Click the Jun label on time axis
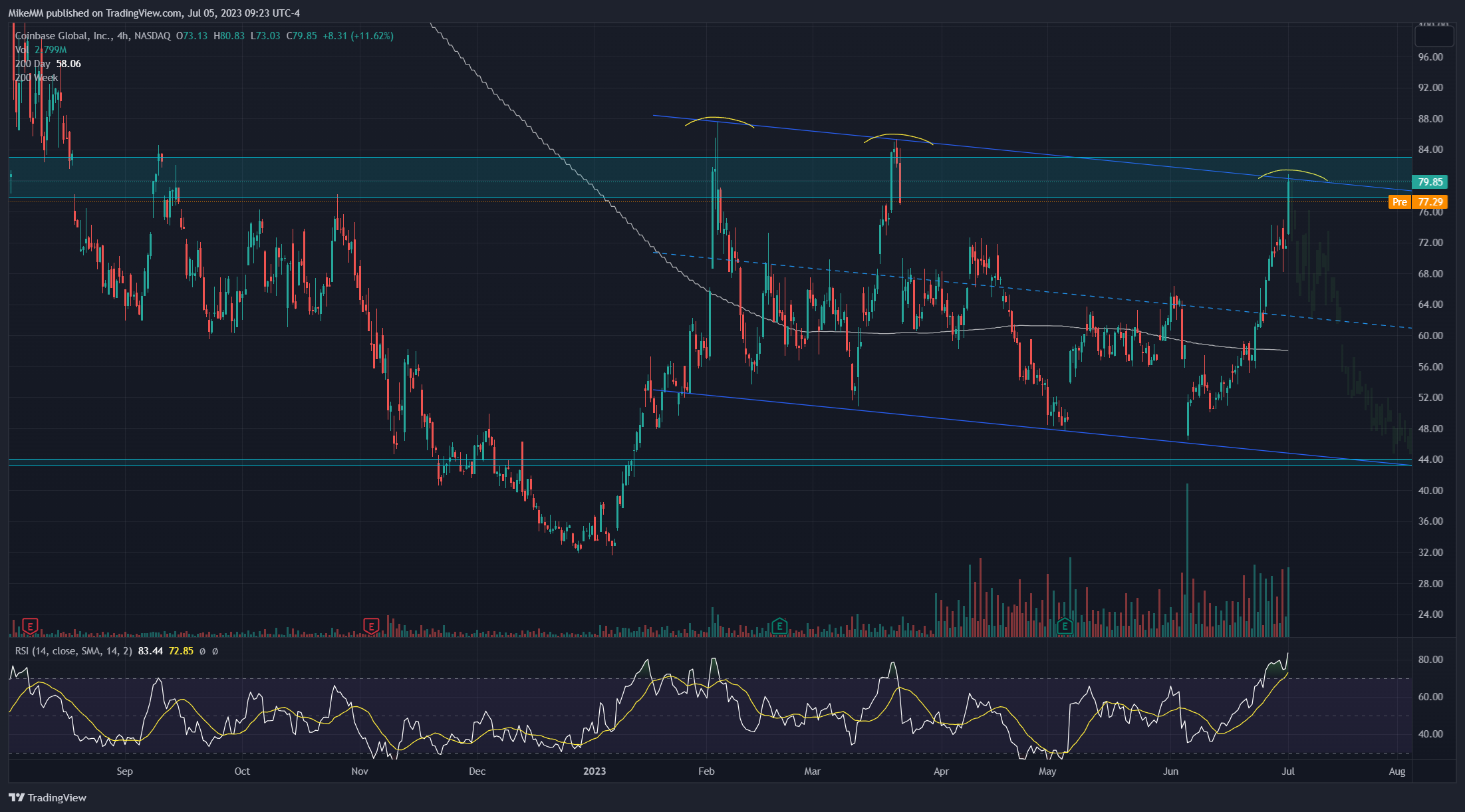1465x812 pixels. coord(1170,771)
